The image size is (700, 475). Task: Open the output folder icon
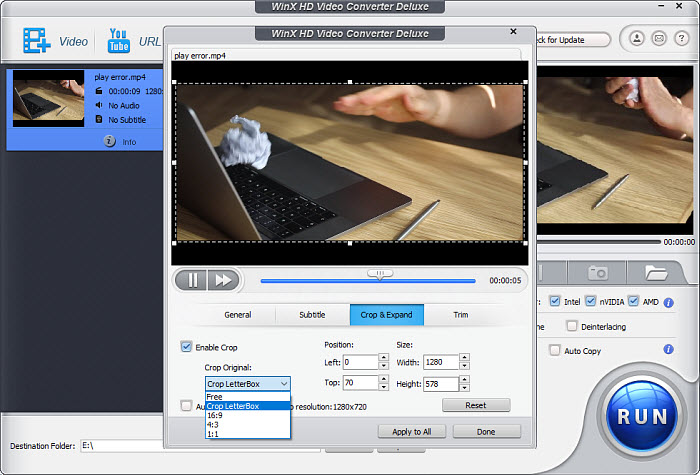[x=656, y=272]
